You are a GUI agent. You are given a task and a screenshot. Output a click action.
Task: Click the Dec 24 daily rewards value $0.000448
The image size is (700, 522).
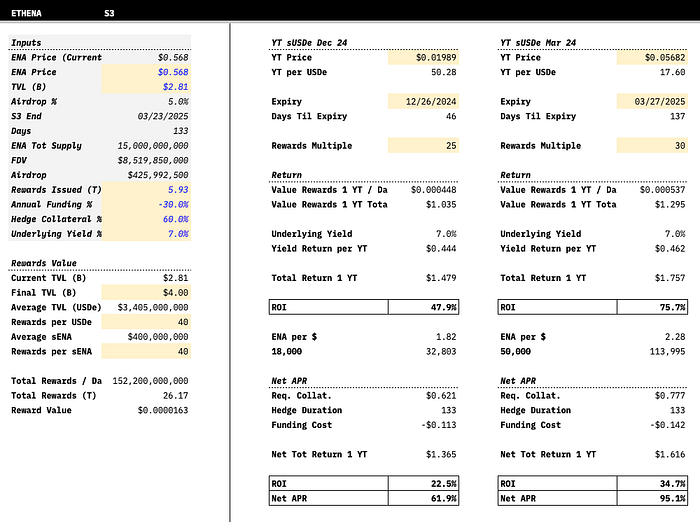(x=433, y=190)
